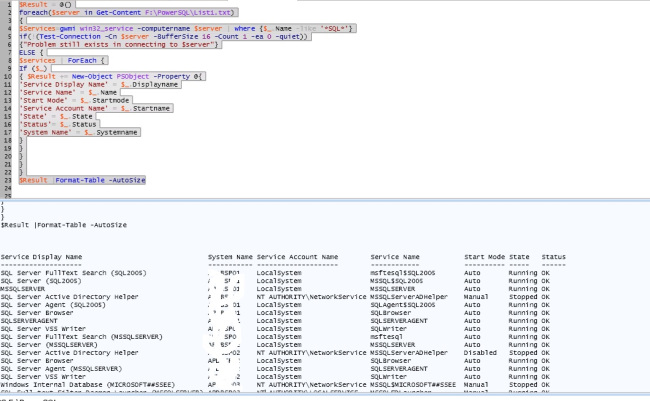
Task: Select 'SQL Server (MSSQLSERVER)' display name
Action: [x=49, y=345]
